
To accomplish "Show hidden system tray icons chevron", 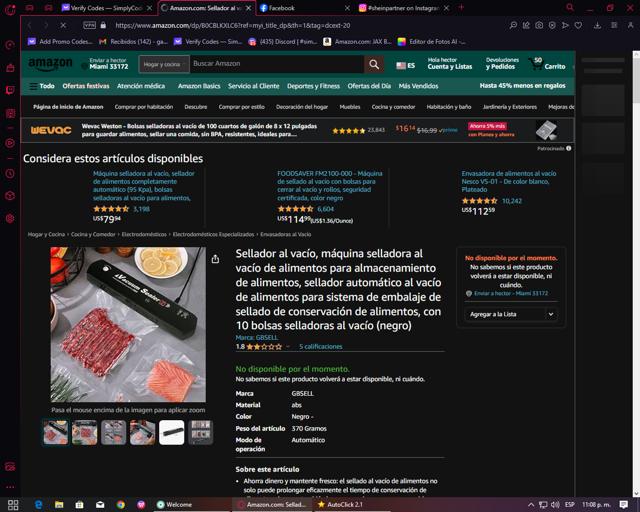I will [531, 505].
